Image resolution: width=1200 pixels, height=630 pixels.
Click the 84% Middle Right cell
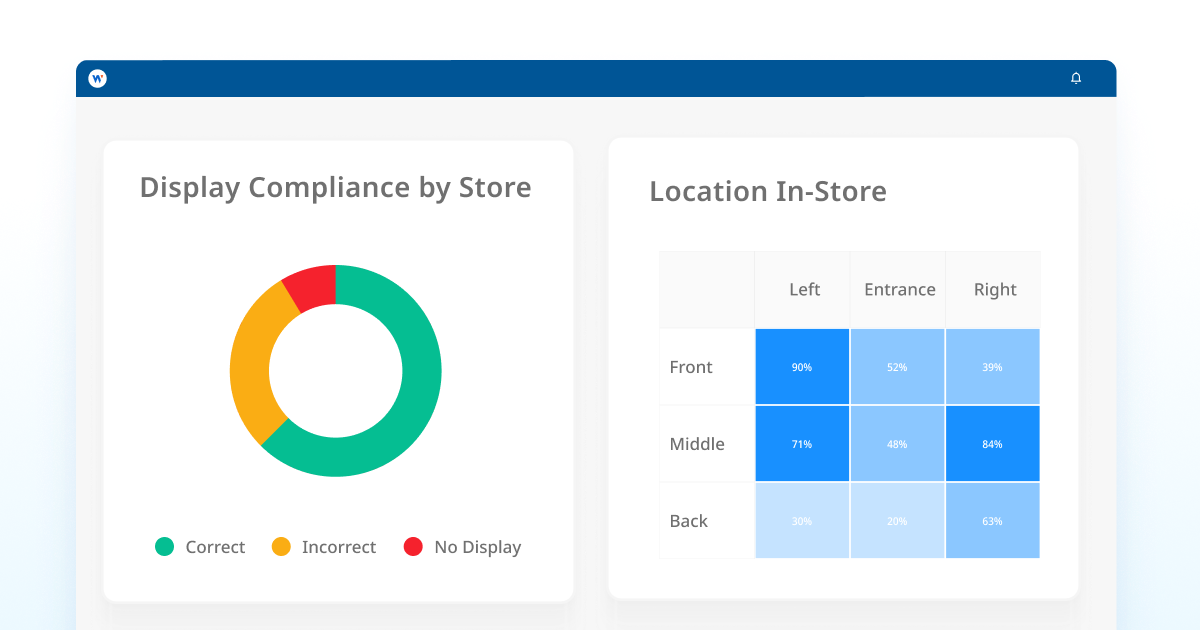tap(992, 444)
